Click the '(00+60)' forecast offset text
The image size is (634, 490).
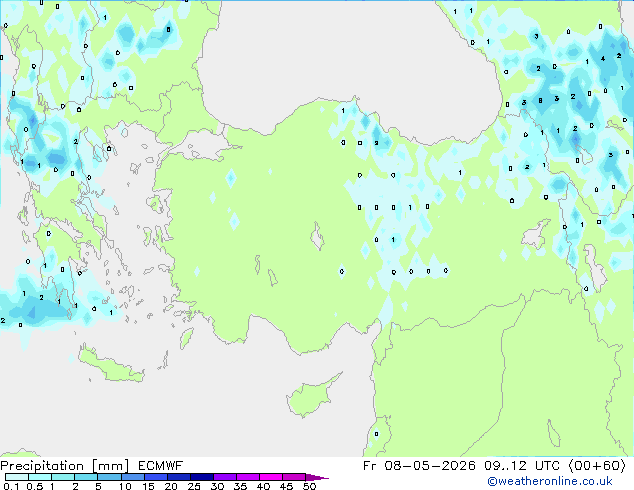pos(597,466)
